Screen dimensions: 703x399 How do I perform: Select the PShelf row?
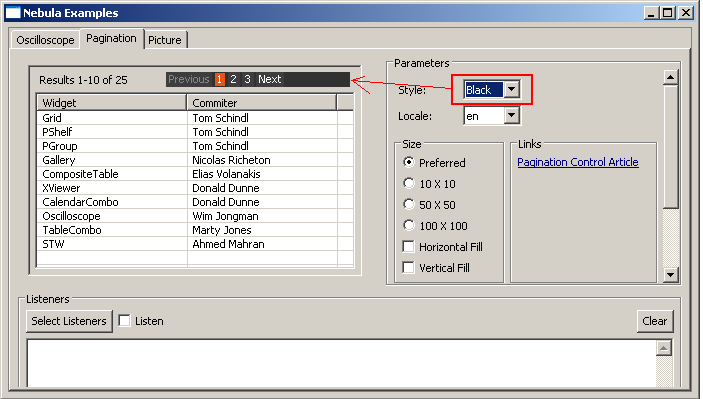195,132
